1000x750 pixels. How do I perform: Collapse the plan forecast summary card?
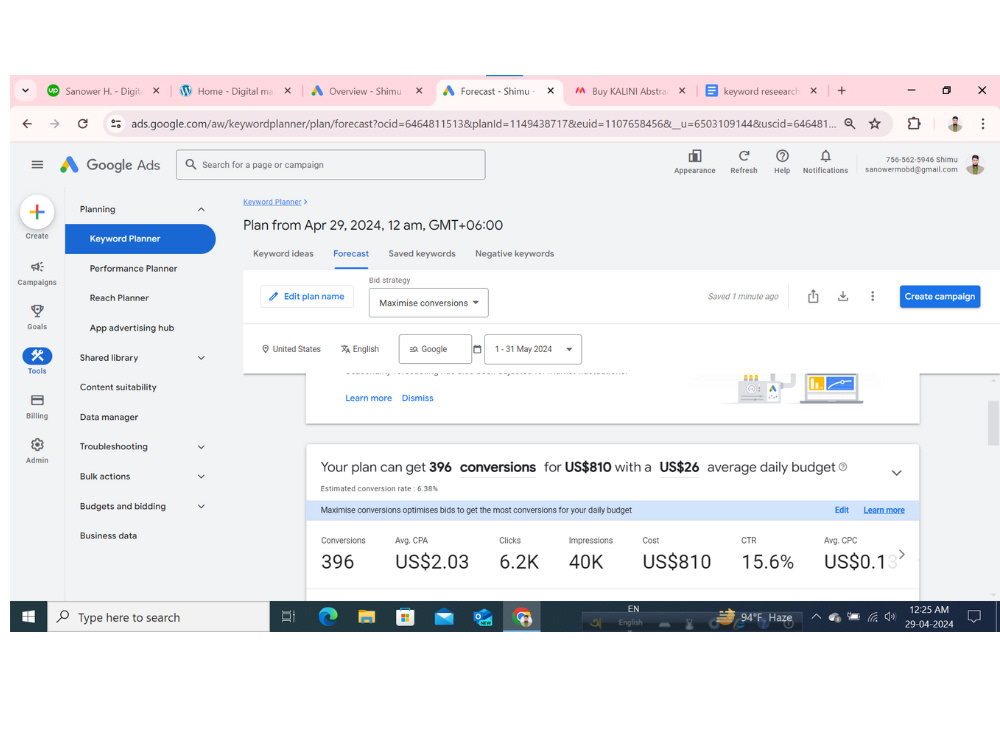click(896, 473)
